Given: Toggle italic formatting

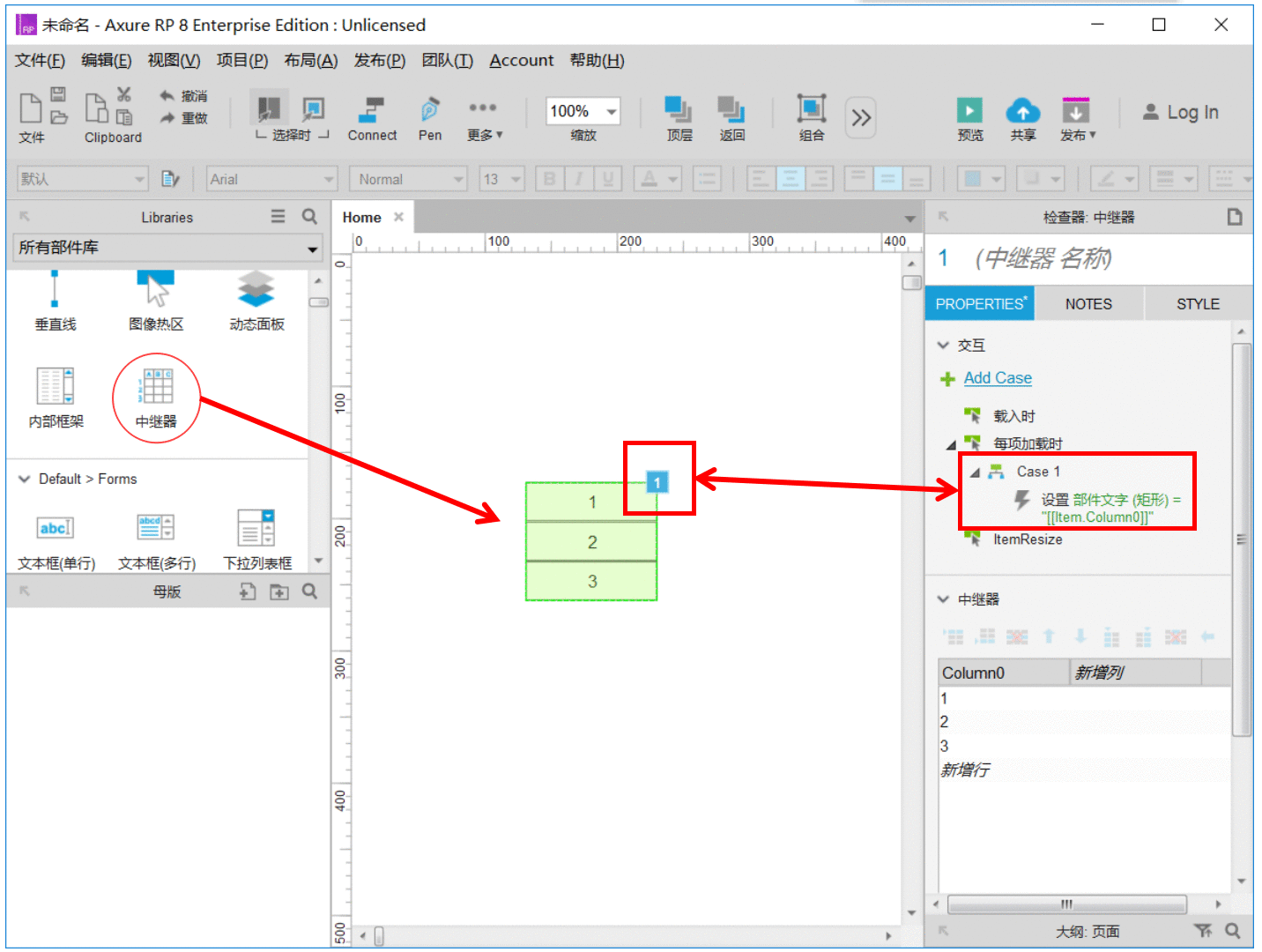Looking at the screenshot, I should [578, 179].
